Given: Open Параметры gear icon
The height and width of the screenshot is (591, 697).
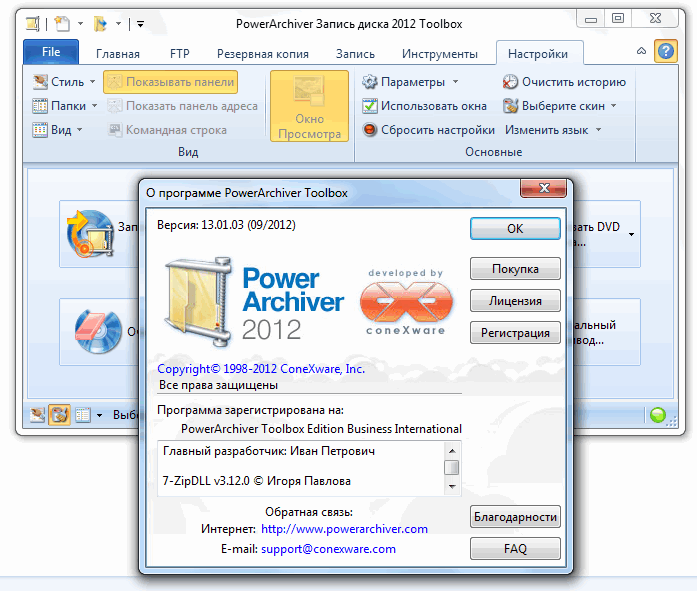Looking at the screenshot, I should pos(369,82).
